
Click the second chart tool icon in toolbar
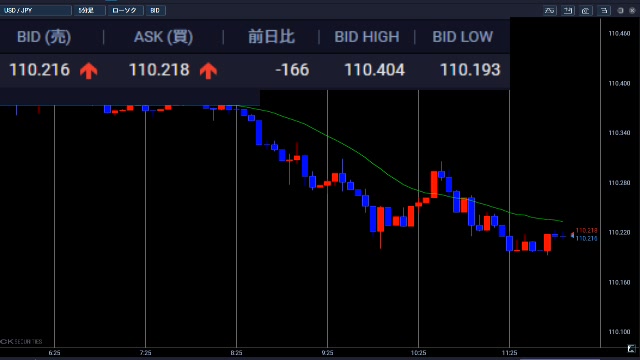(568, 11)
